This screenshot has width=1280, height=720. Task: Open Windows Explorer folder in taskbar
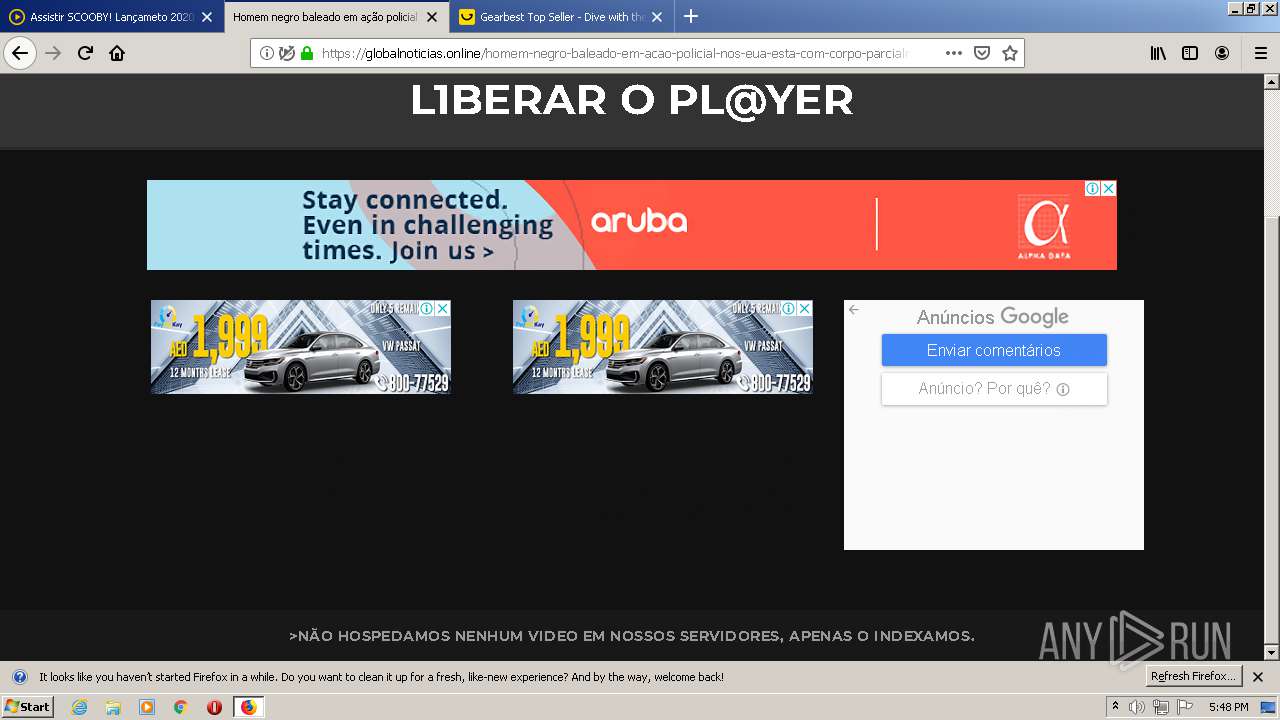point(113,707)
